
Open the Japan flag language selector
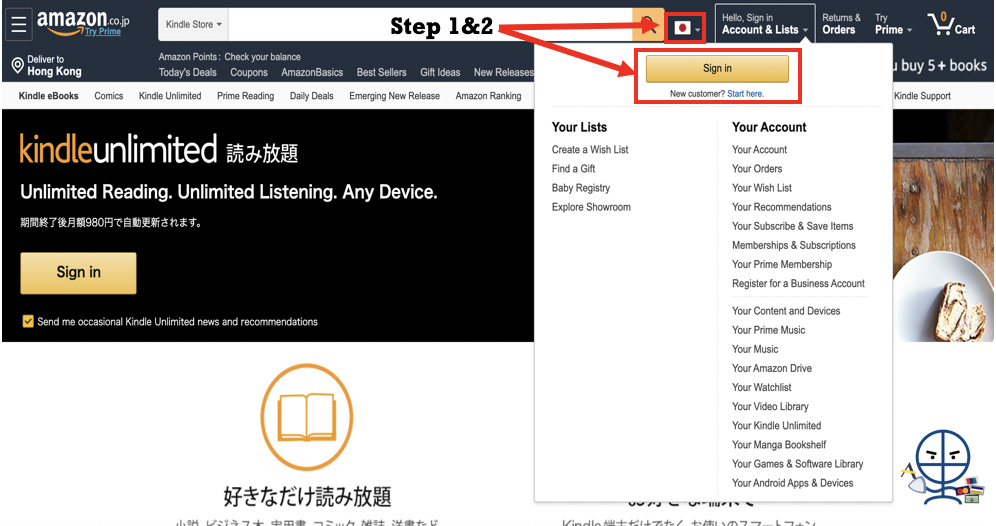685,28
